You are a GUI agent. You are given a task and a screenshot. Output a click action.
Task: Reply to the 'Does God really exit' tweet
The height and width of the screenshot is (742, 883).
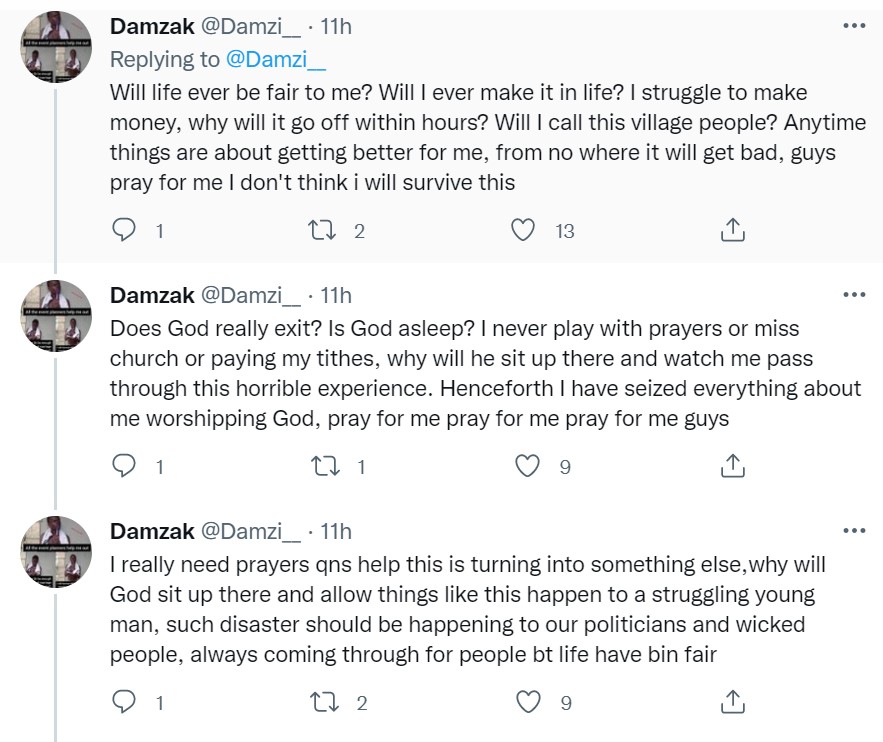point(124,466)
